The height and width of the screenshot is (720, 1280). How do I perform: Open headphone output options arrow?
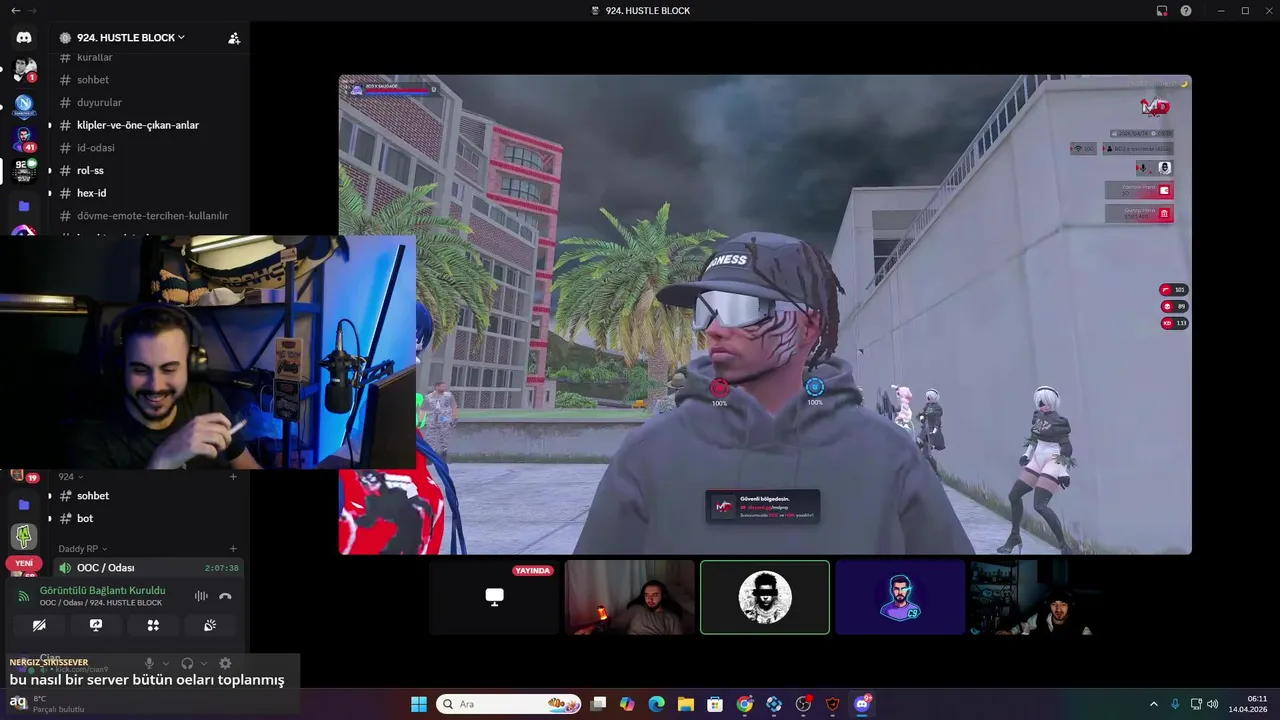(x=204, y=663)
